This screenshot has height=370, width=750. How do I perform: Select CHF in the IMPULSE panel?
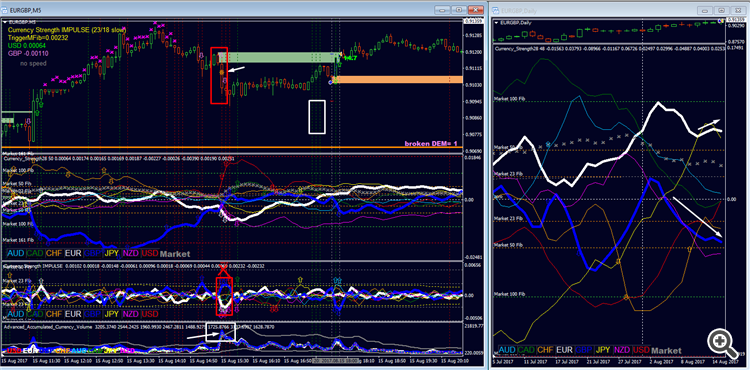[54, 314]
